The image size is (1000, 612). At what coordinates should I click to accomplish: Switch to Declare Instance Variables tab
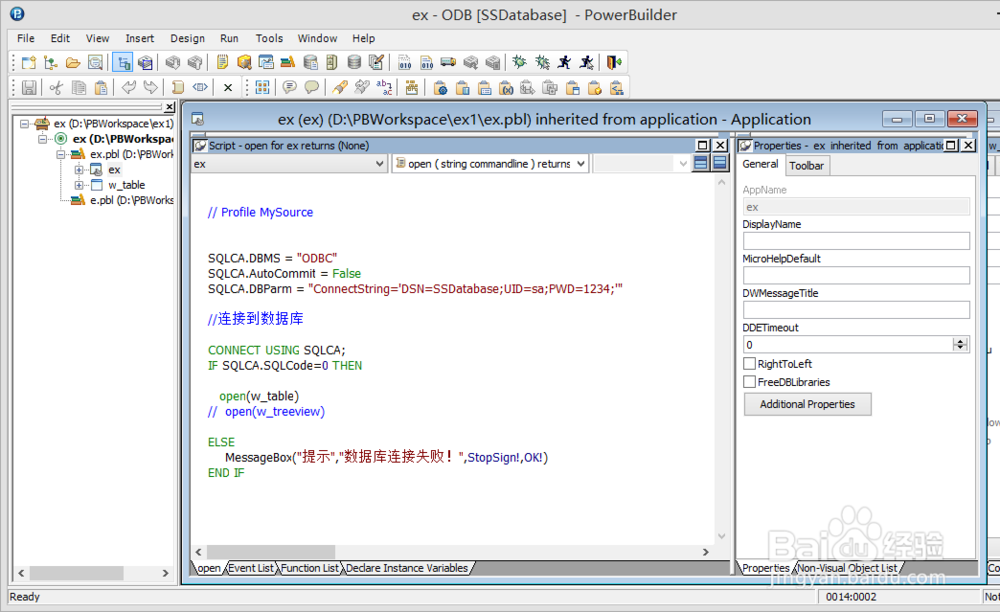tap(407, 568)
